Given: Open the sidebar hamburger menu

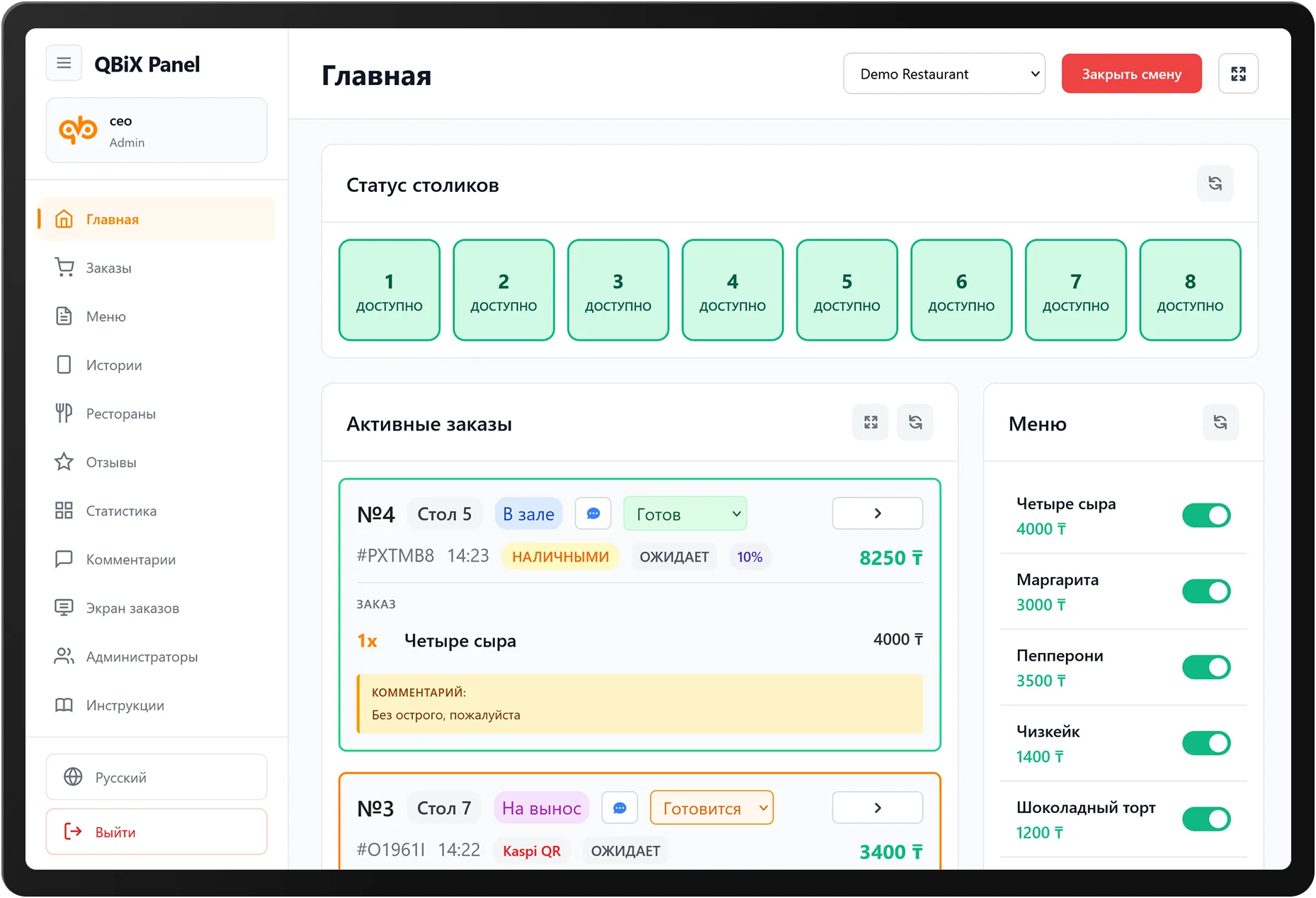Looking at the screenshot, I should click(x=64, y=62).
